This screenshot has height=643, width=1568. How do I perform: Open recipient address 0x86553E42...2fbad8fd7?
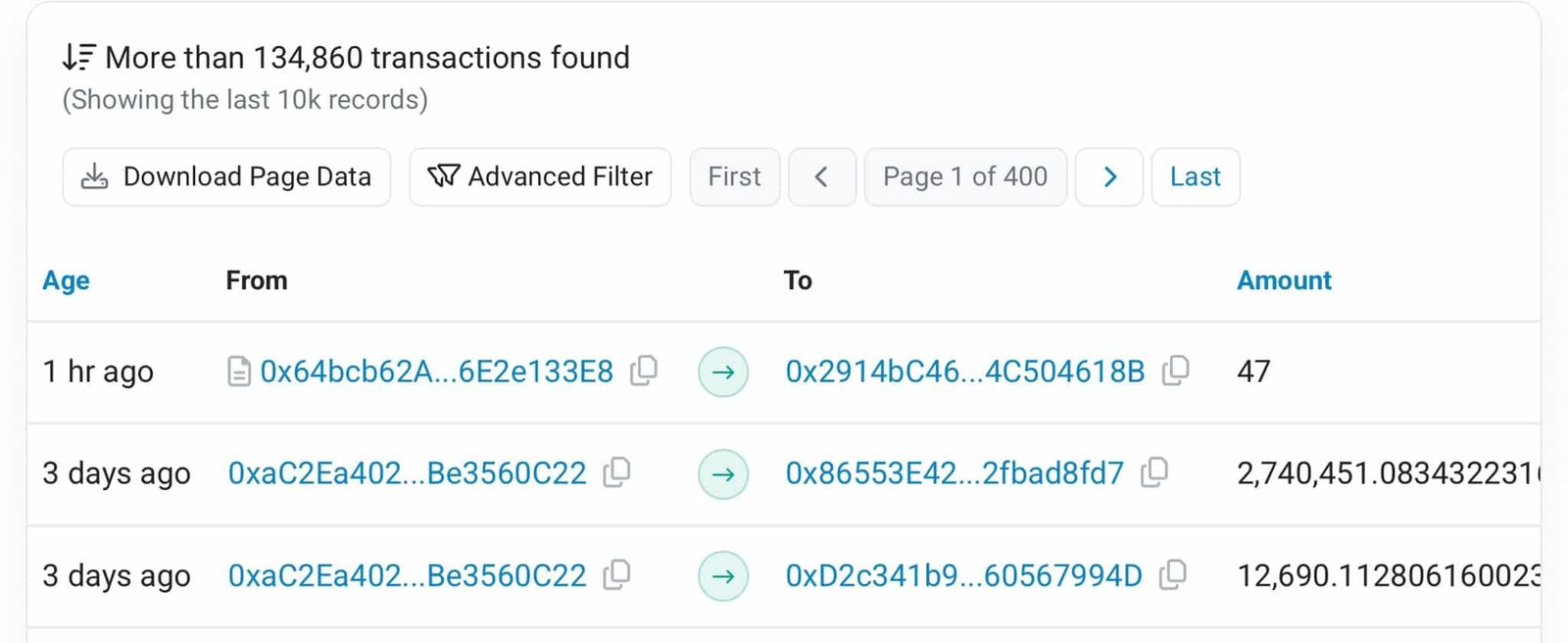(955, 473)
